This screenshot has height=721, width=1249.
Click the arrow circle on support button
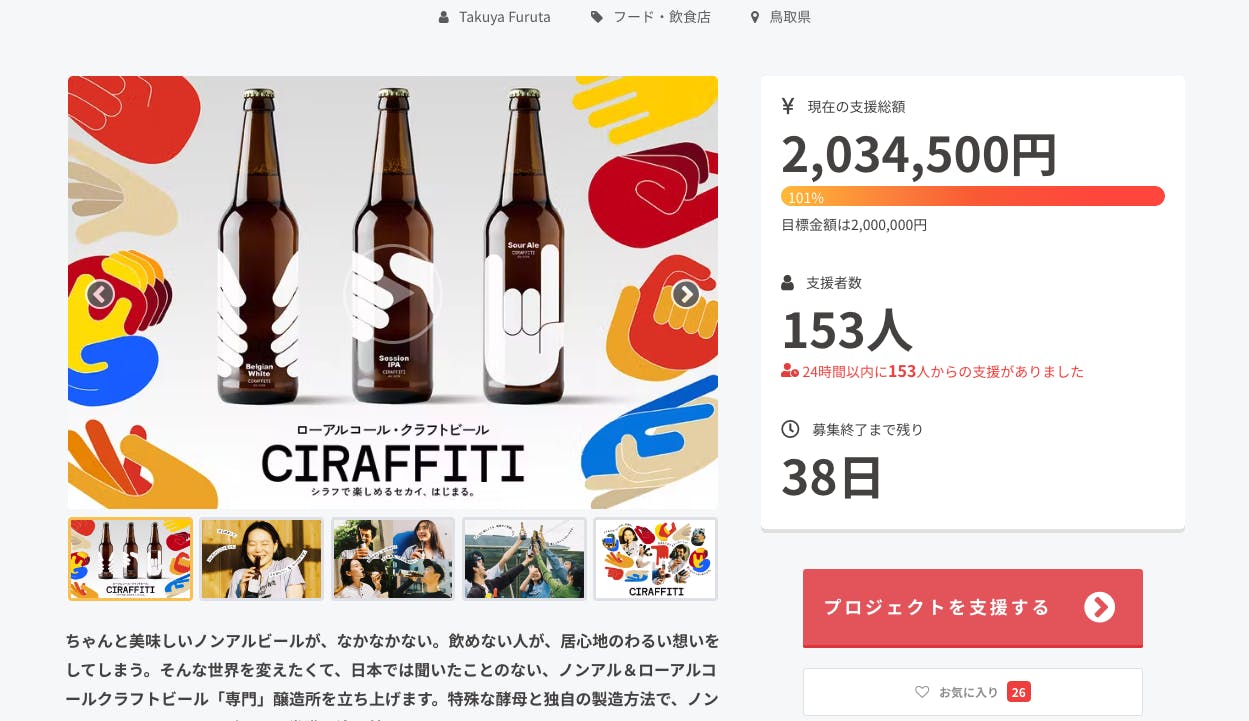(1099, 607)
